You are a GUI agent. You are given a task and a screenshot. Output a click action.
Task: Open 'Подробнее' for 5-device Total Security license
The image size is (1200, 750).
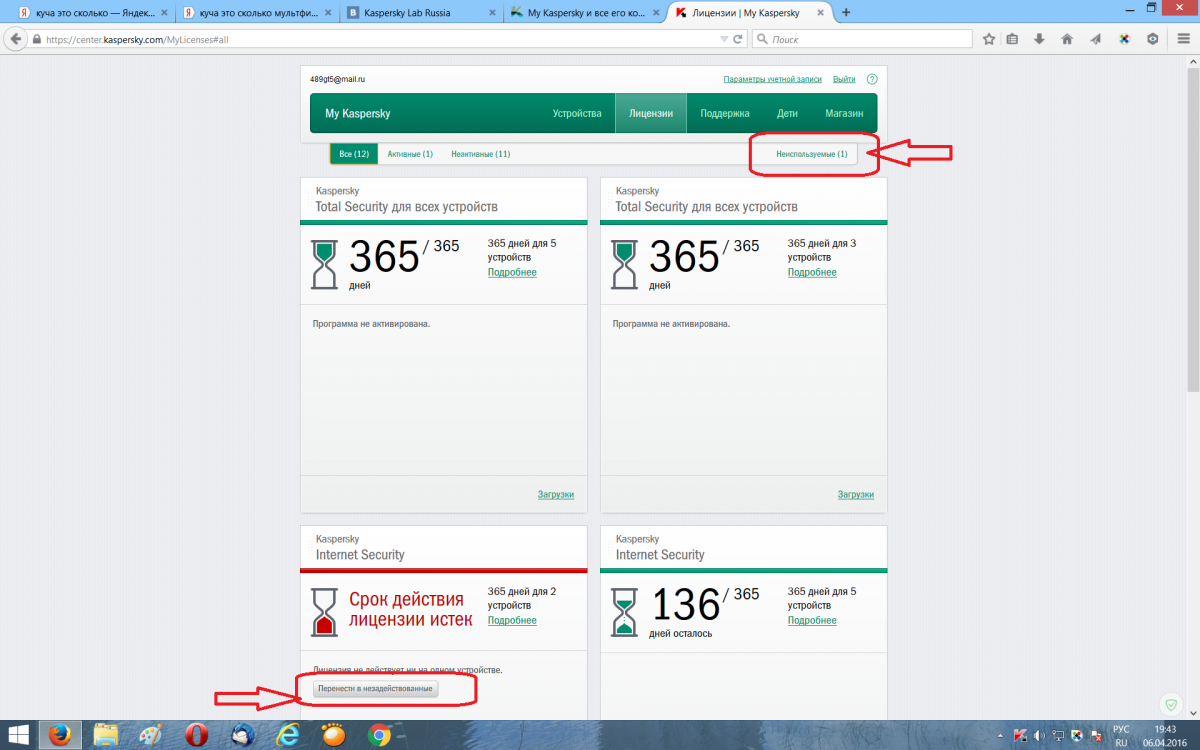512,272
